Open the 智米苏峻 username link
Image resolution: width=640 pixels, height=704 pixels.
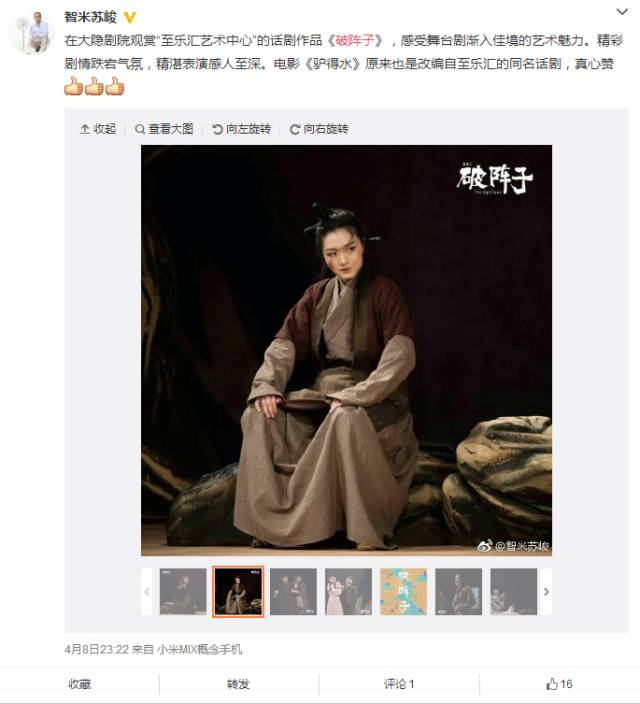(x=90, y=17)
